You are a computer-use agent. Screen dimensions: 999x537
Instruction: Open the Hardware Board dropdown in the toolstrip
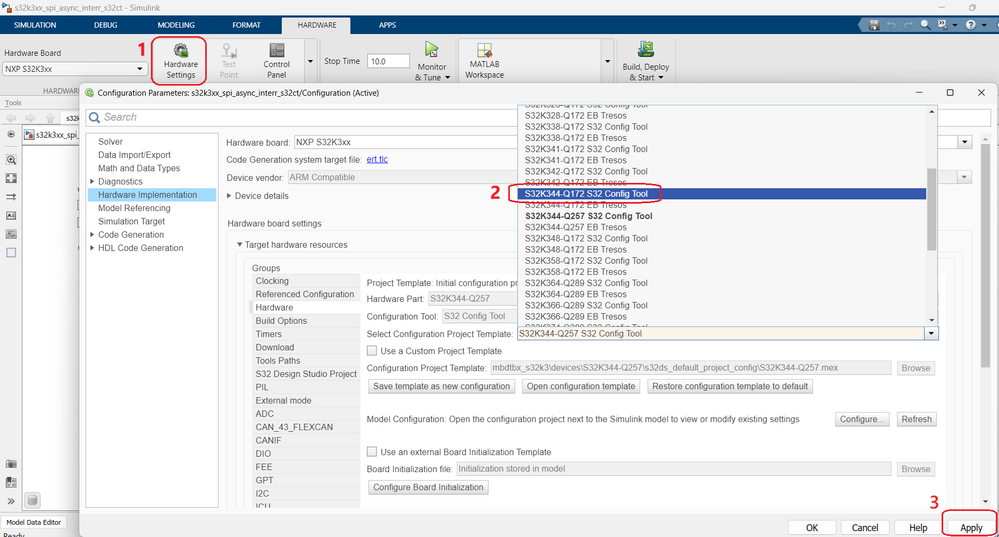tap(140, 69)
